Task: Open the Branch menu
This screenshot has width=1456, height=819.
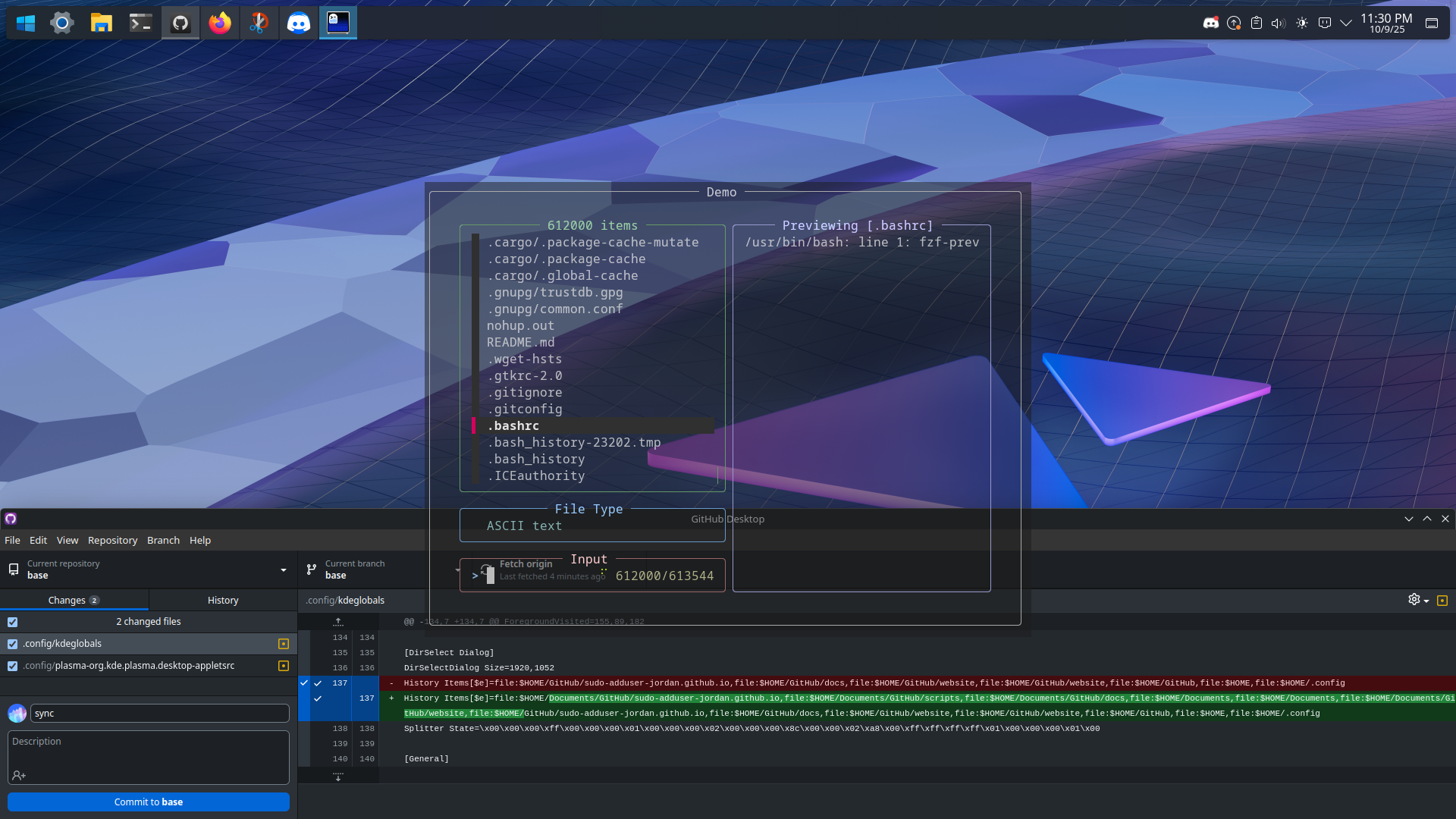Action: (x=163, y=540)
